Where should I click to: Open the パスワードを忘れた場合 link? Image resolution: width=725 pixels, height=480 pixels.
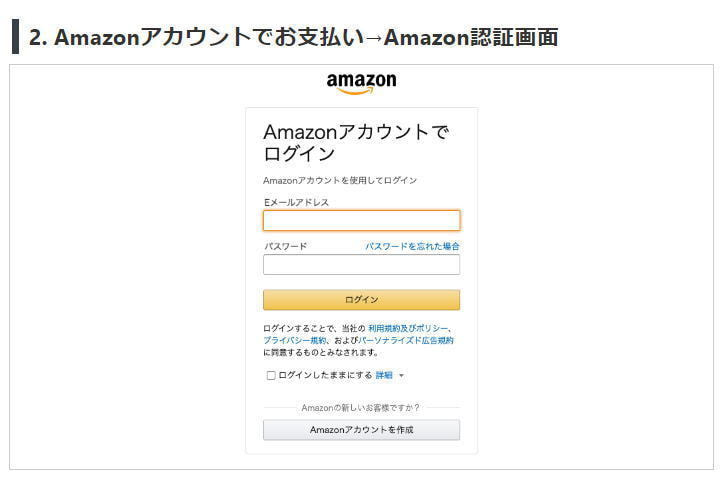412,246
